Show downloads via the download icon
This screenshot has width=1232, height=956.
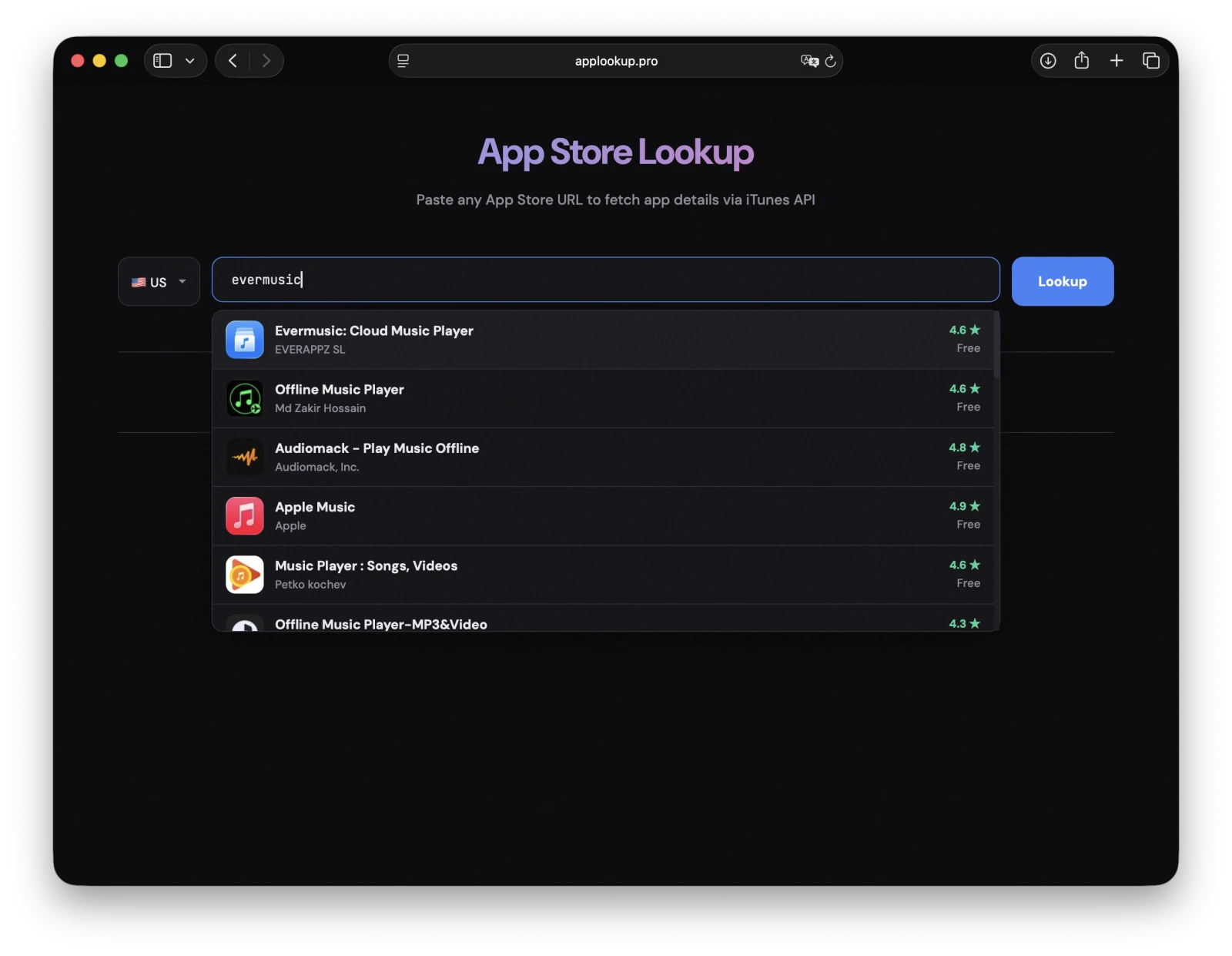[x=1048, y=61]
